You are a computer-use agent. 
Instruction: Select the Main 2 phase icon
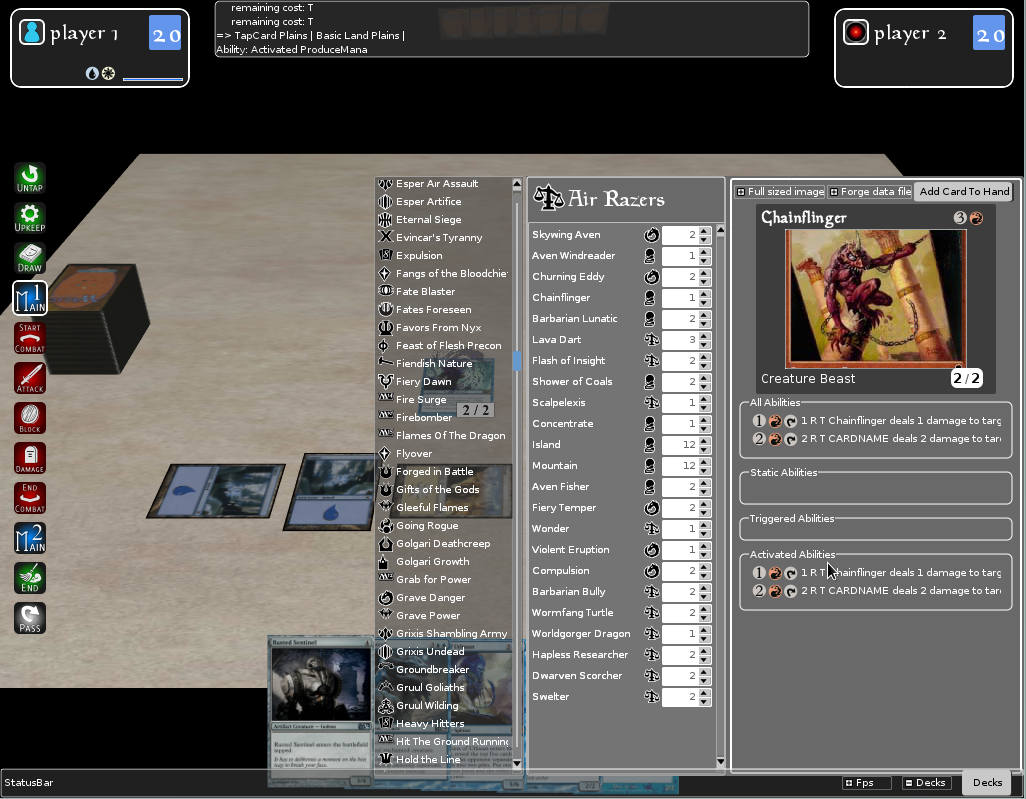pyautogui.click(x=30, y=538)
